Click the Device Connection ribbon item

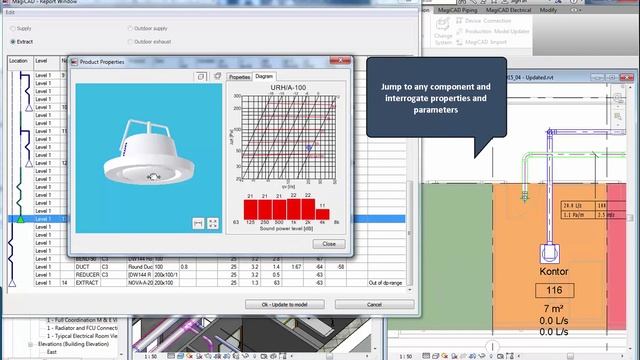click(x=483, y=20)
